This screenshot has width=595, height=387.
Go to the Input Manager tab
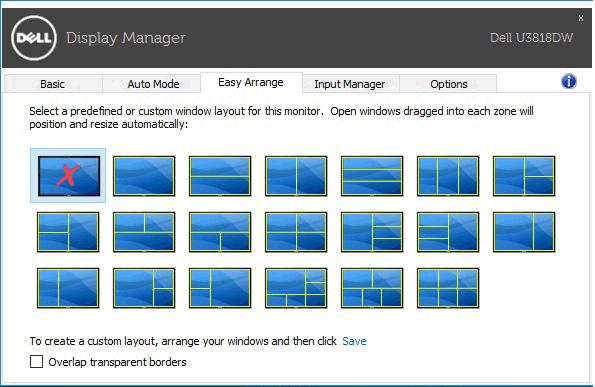[x=349, y=84]
